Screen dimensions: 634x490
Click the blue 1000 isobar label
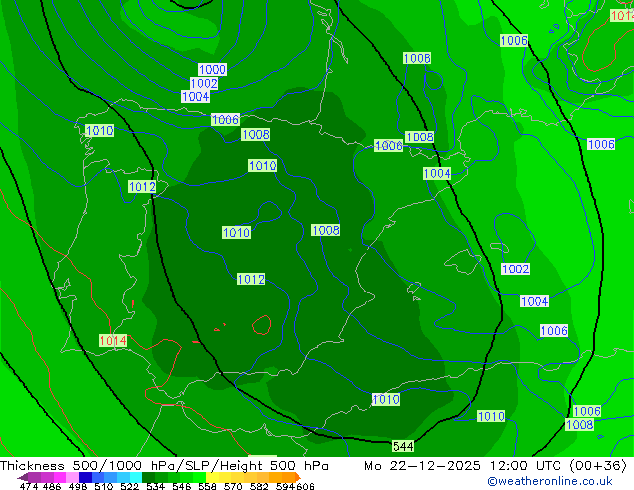[212, 69]
